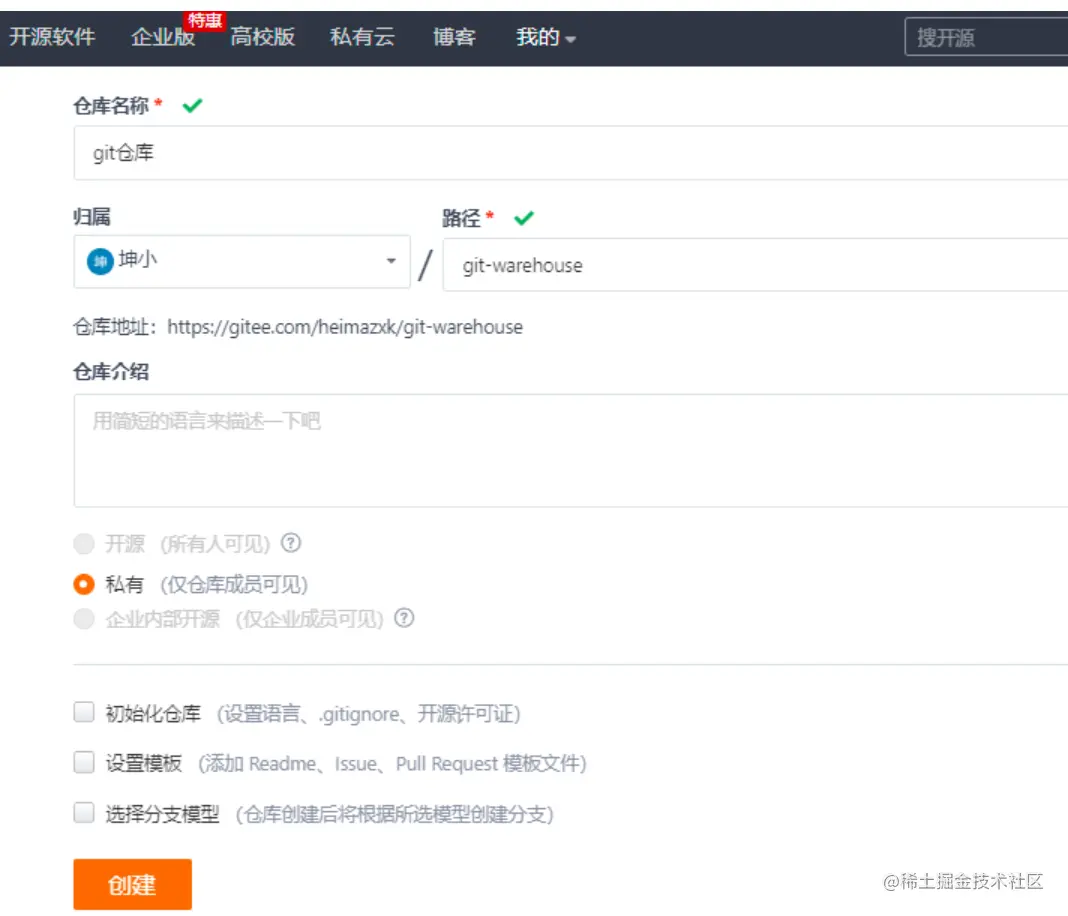This screenshot has height=916, width=1068.
Task: Click the 仓库名称 input containing git仓库
Action: tap(571, 153)
